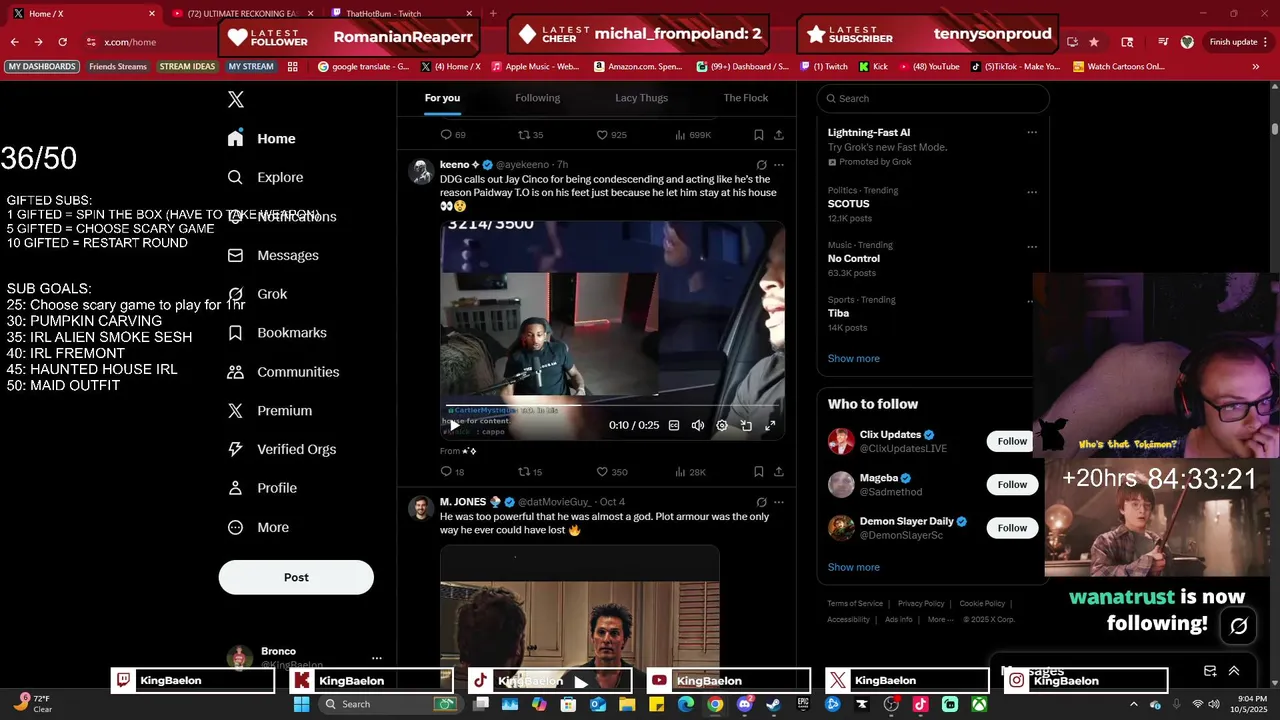
Task: Open more options on M. JONES post
Action: tap(779, 502)
